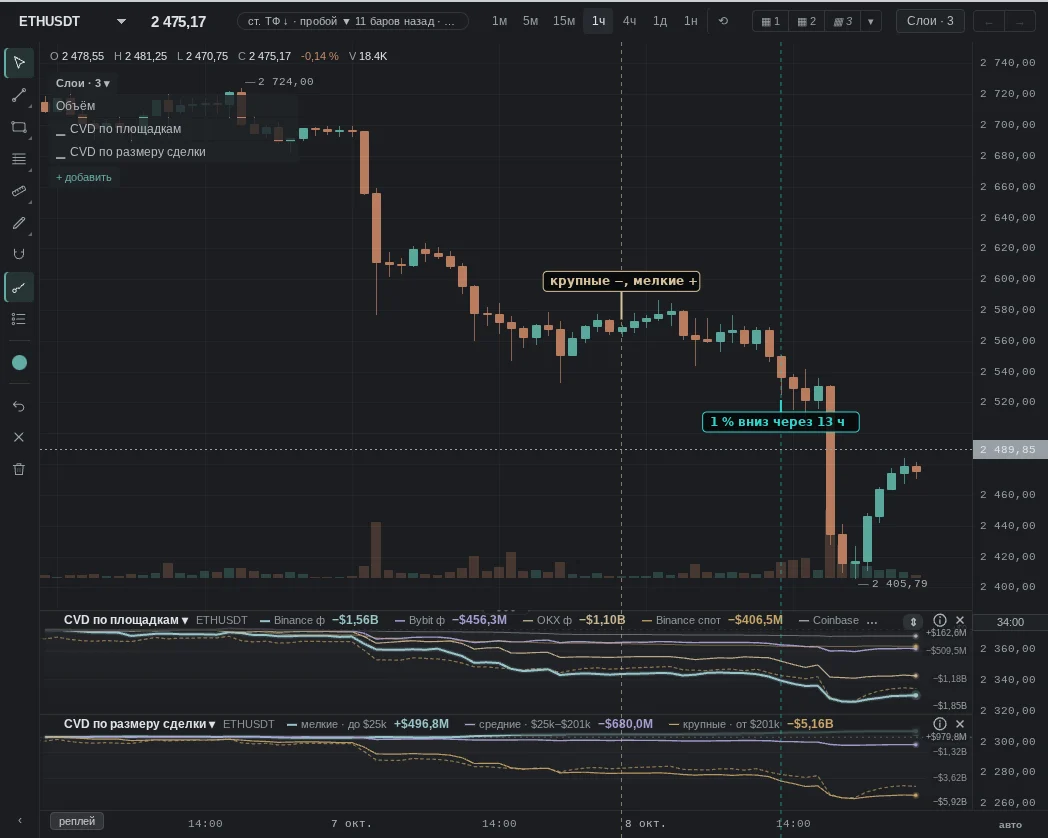The height and width of the screenshot is (838, 1048).
Task: Click the Coinbase series label
Action: 829,620
